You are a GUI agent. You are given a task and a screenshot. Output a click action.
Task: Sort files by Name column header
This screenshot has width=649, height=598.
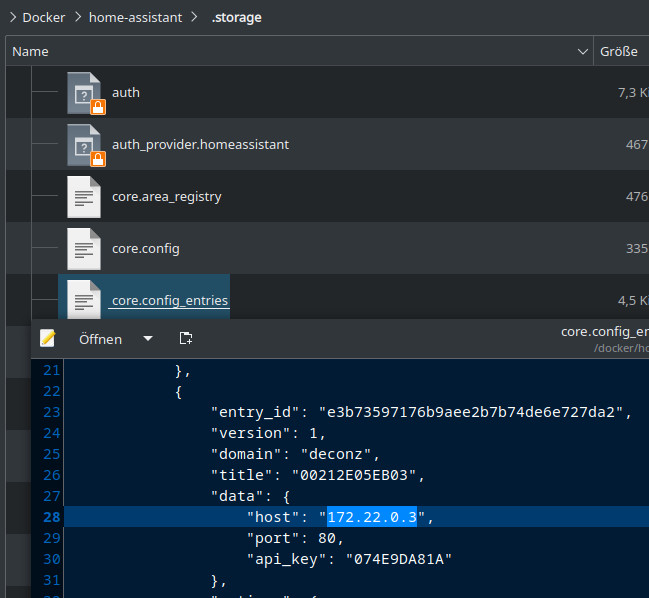click(30, 51)
